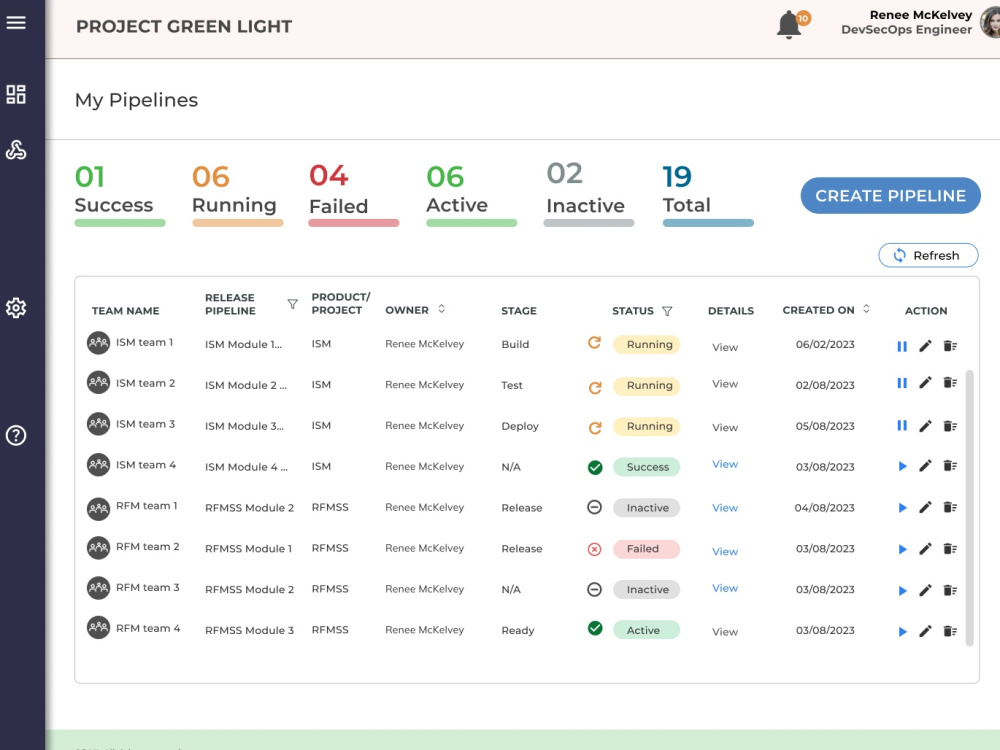Pause the ISM team 1 pipeline
The height and width of the screenshot is (750, 1000).
[x=902, y=346]
